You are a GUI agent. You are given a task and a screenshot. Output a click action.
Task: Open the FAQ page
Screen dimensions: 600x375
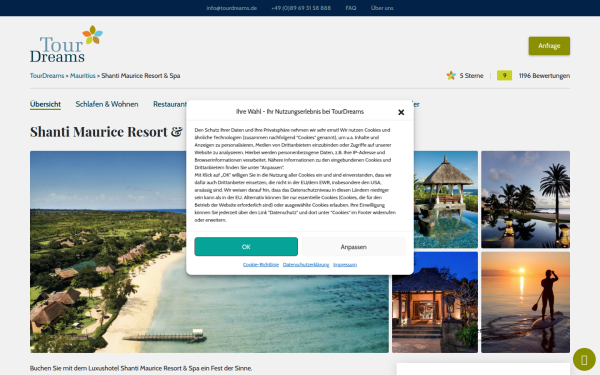(351, 8)
